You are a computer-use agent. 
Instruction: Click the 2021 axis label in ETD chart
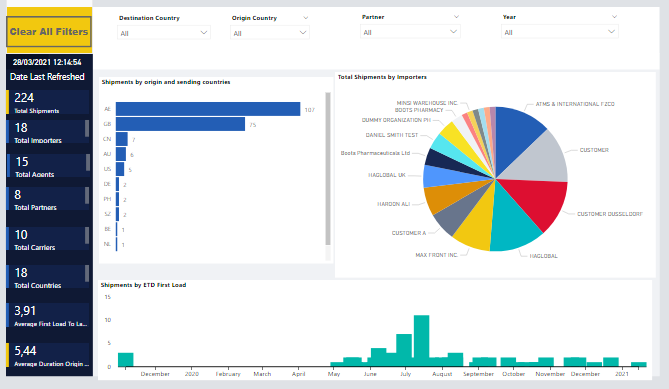pyautogui.click(x=622, y=374)
